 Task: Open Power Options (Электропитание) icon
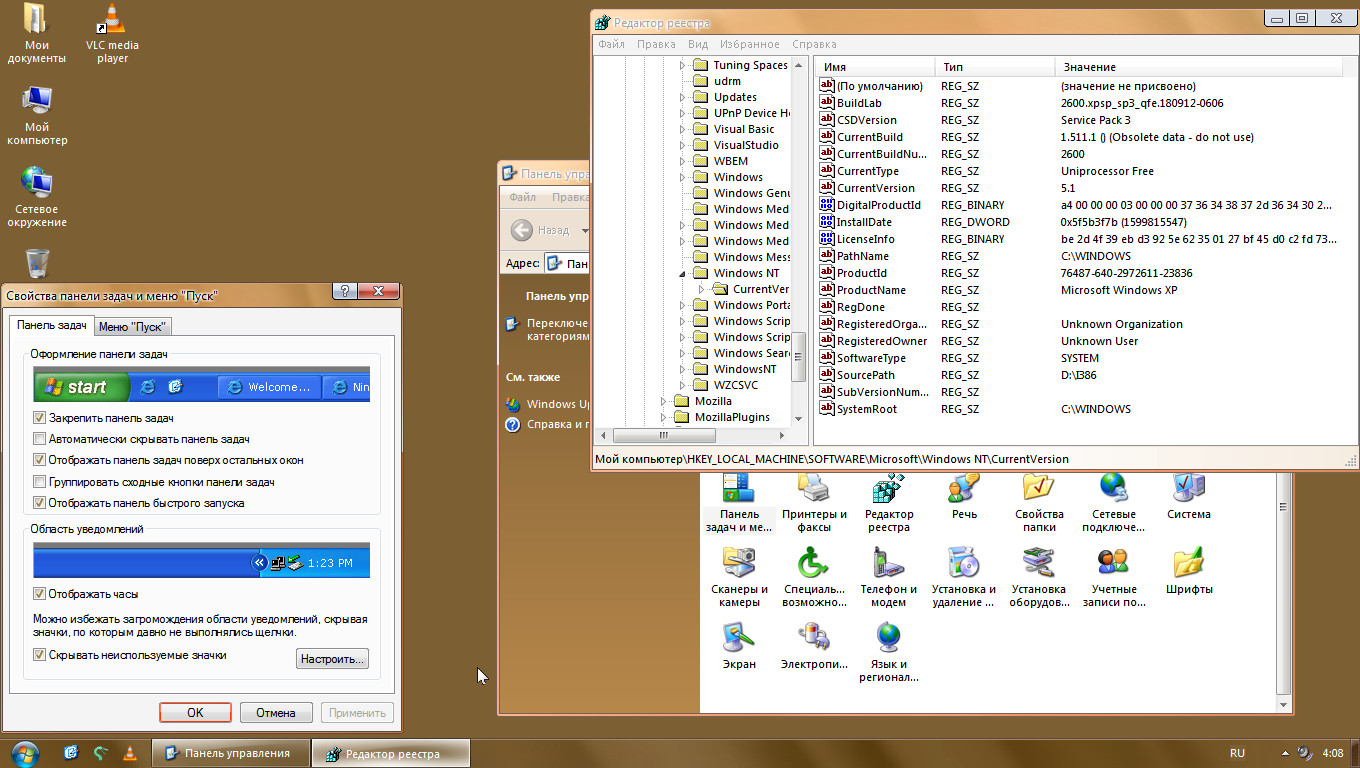[x=814, y=645]
